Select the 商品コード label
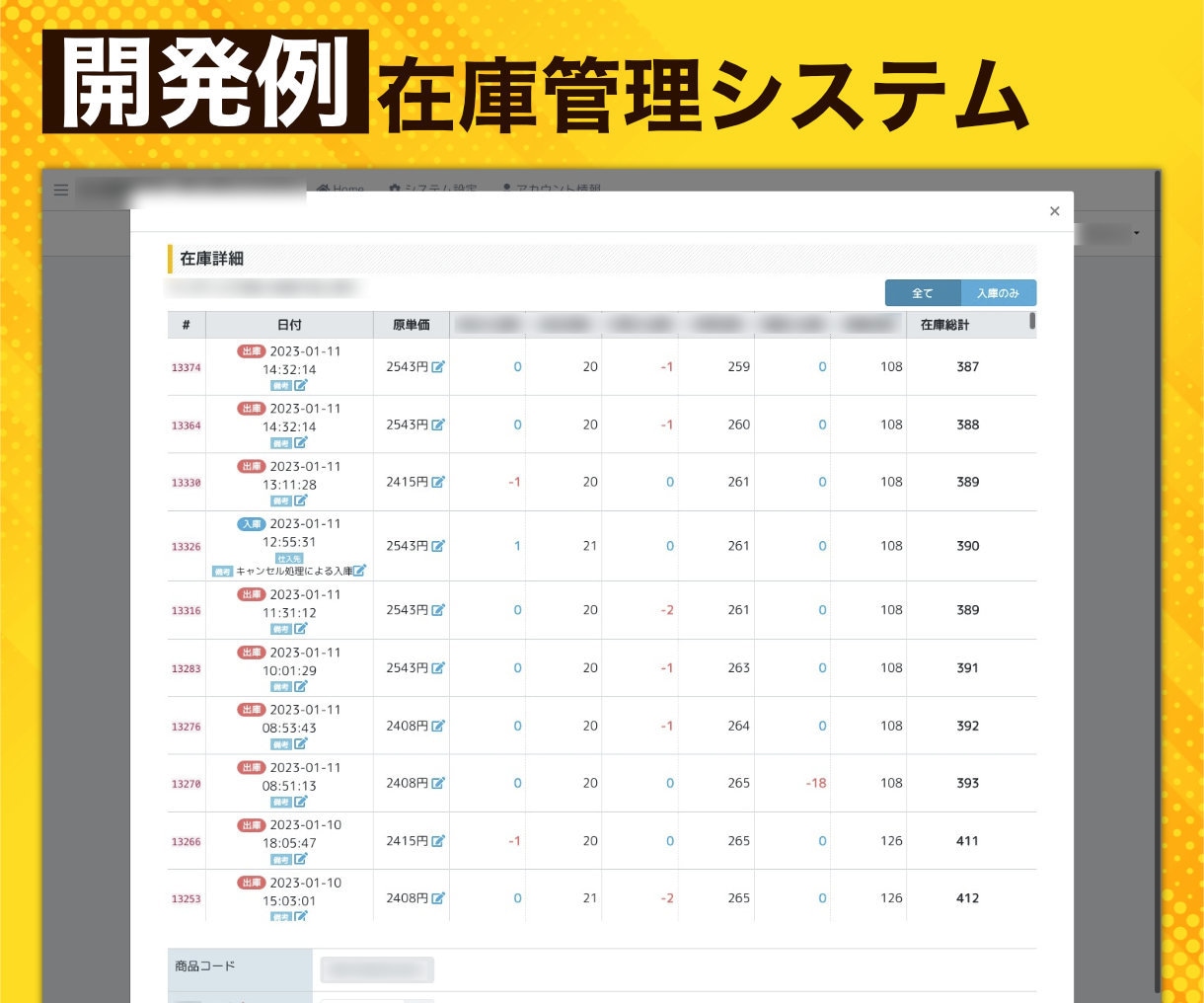Image resolution: width=1204 pixels, height=1003 pixels. (205, 966)
